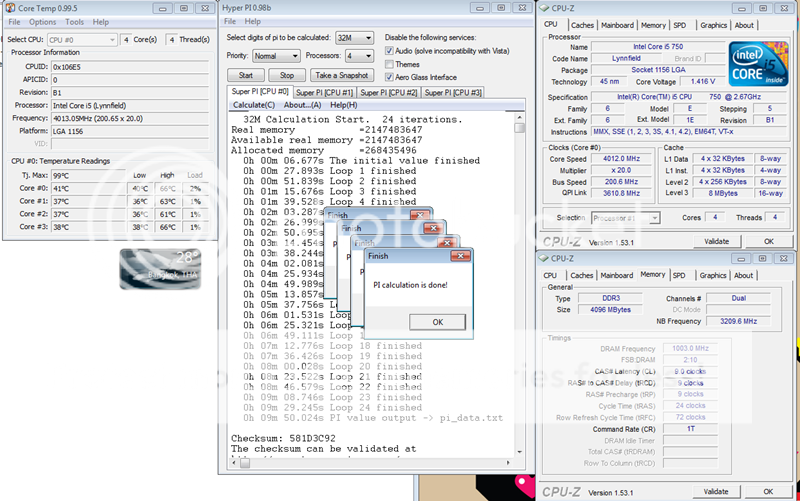
Task: Open the Mainboard tab in top CPU-Z window
Action: pyautogui.click(x=617, y=25)
